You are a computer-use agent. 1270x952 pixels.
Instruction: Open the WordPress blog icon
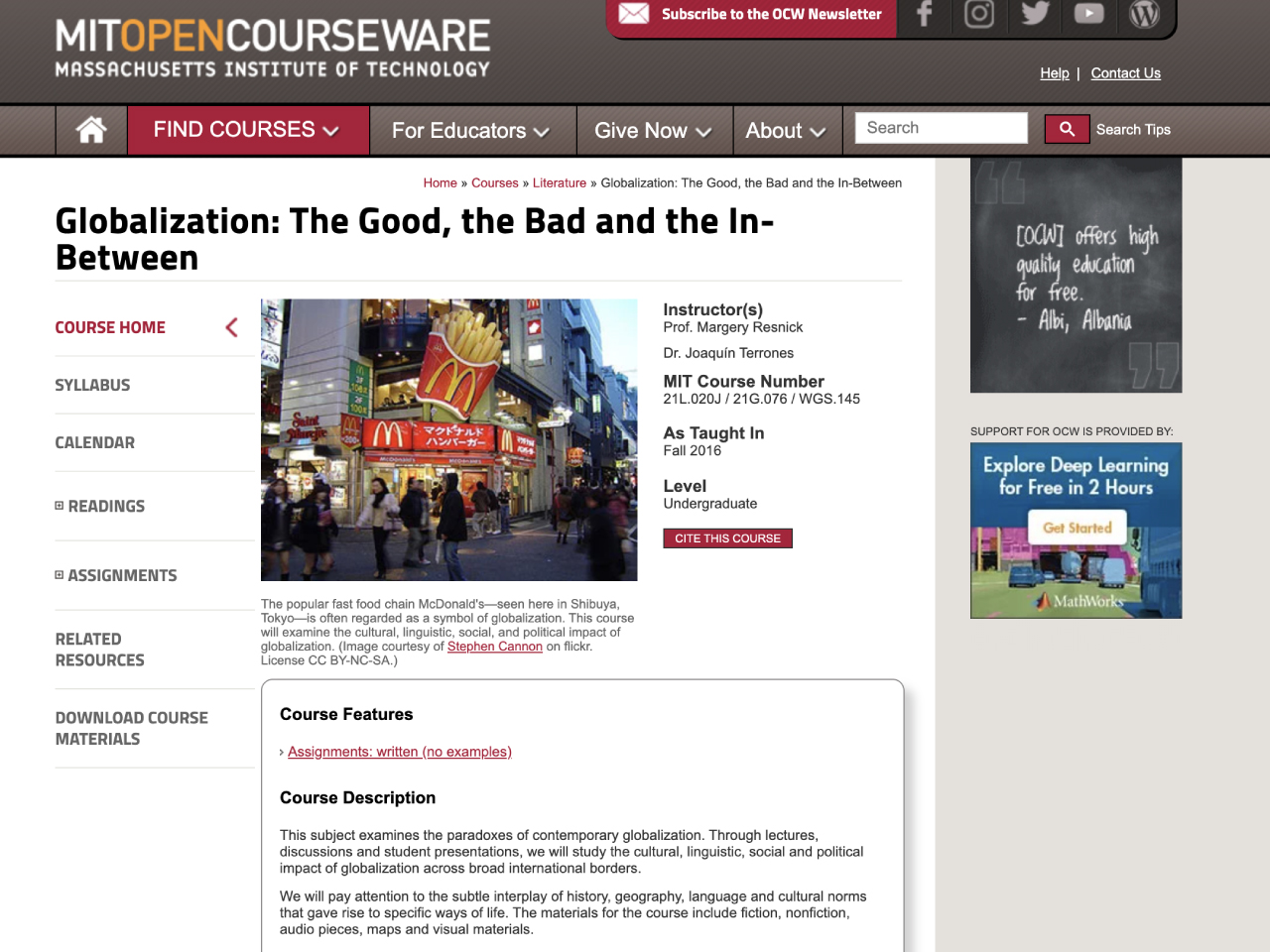click(1144, 14)
